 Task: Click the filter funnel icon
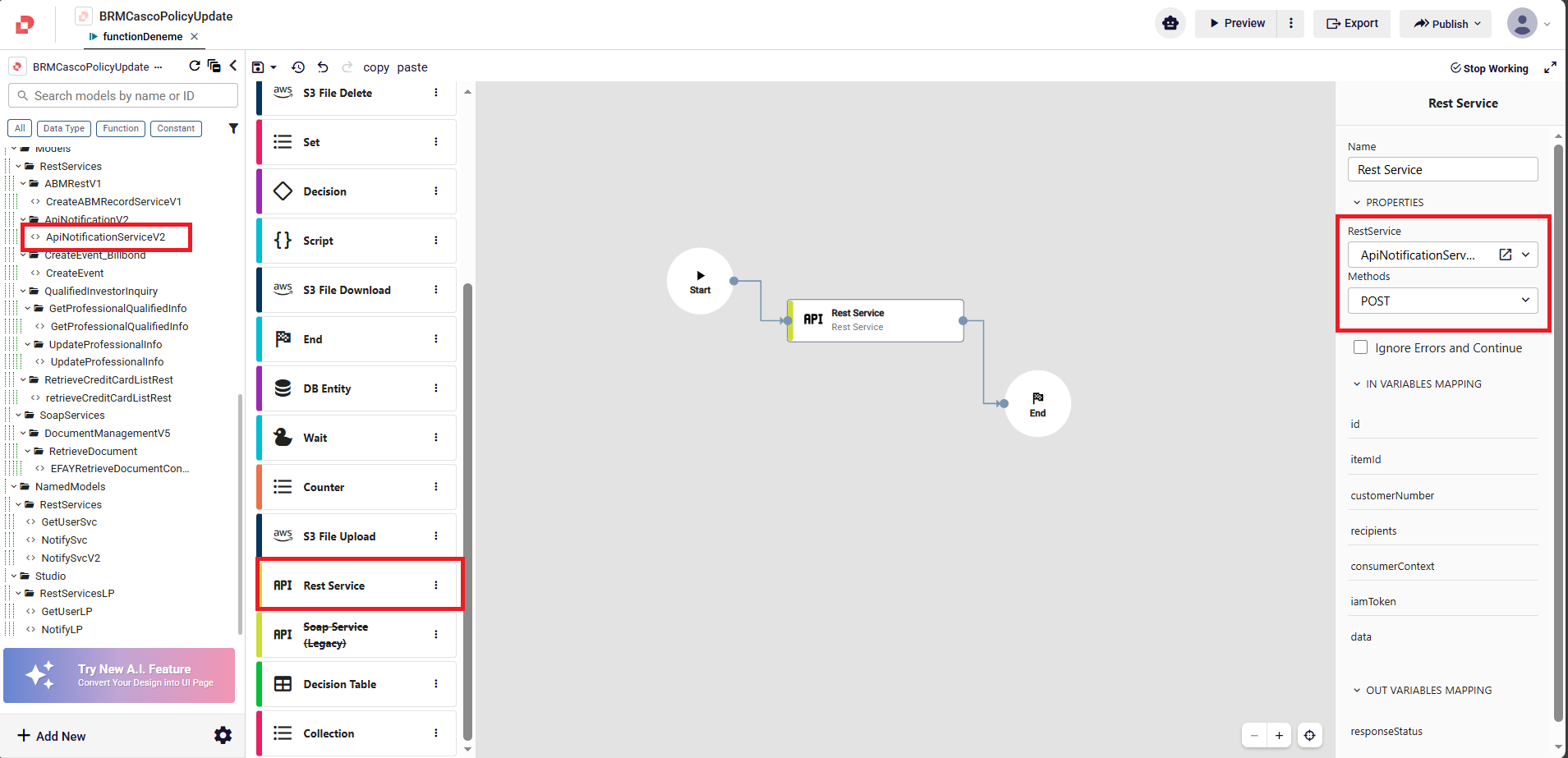(x=233, y=128)
